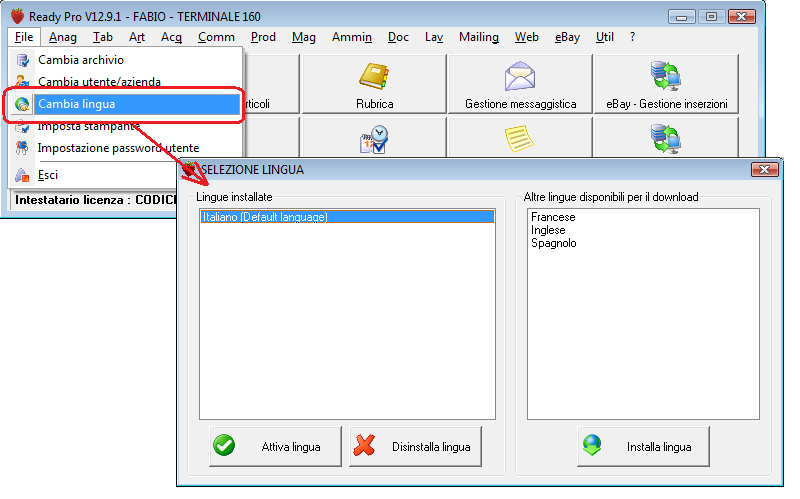Click the Esci exit icon
The image size is (800, 499).
click(x=22, y=176)
